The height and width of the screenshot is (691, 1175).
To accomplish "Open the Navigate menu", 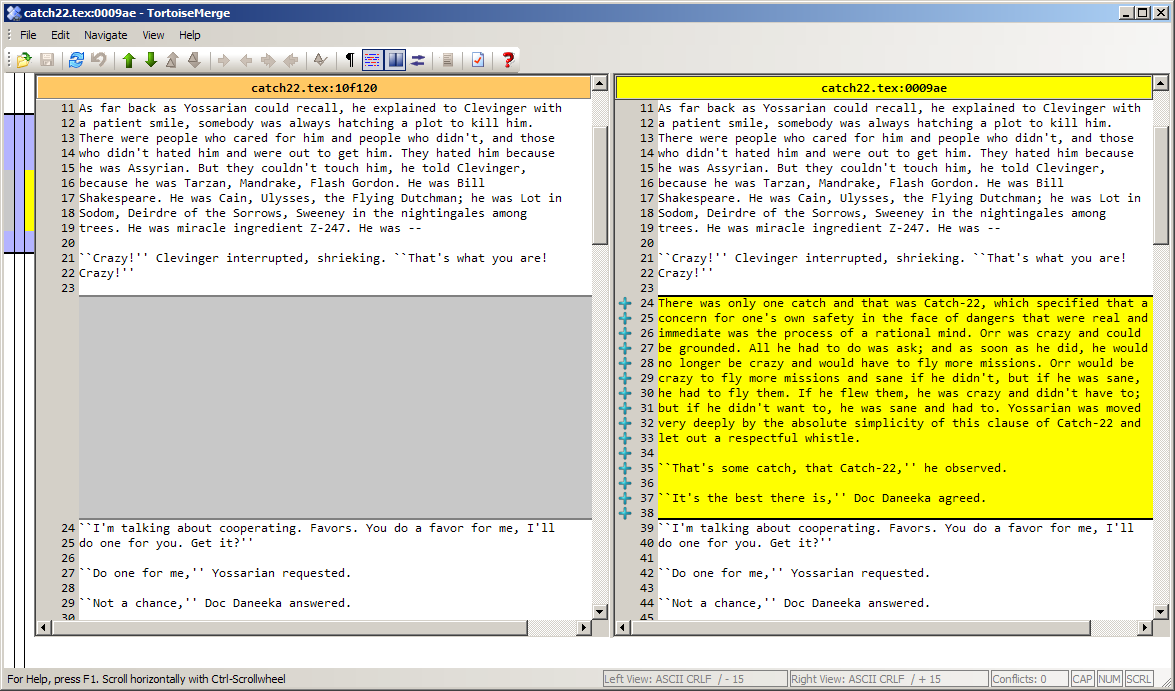I will point(106,35).
